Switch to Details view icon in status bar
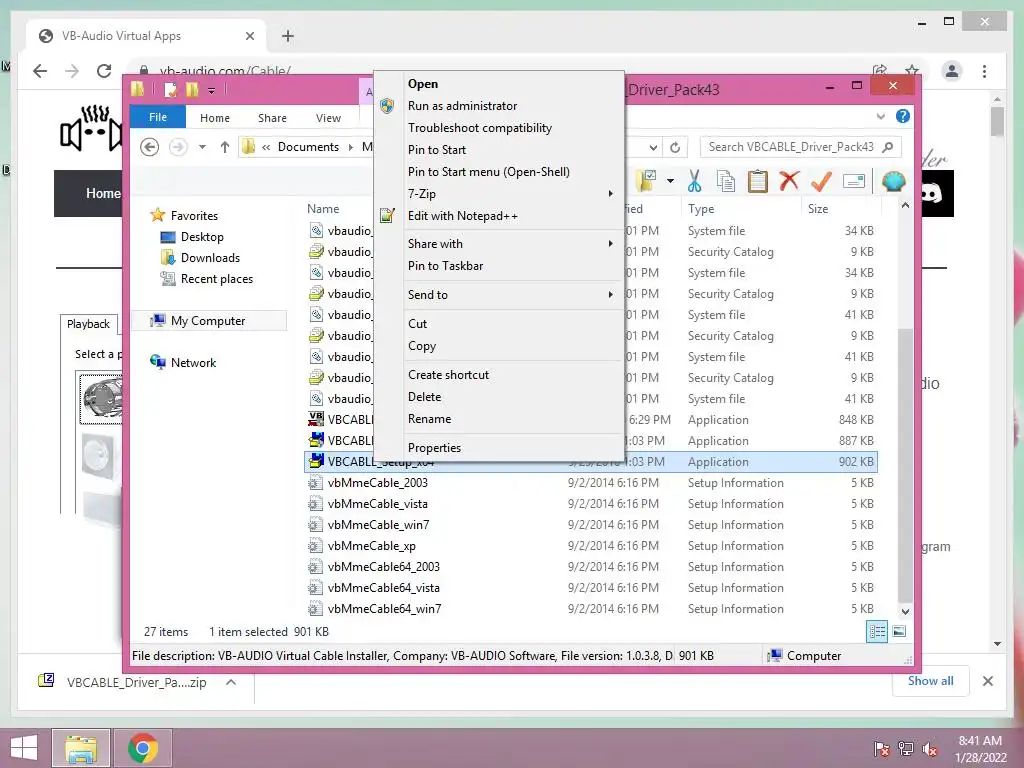 877,631
